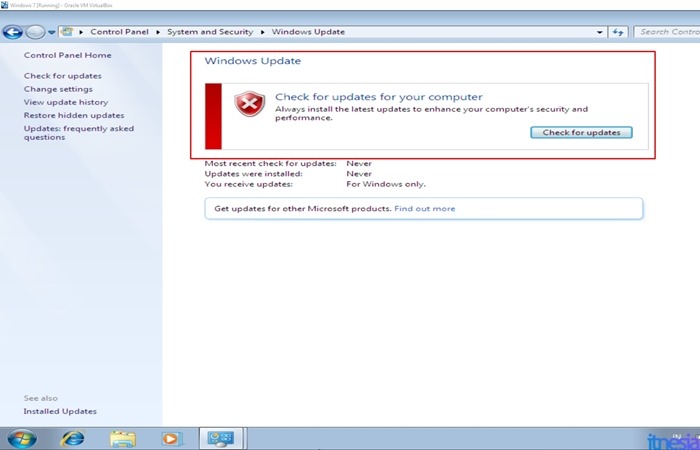Click the Forward navigation arrow
Viewport: 700px width, 450px height.
[35, 32]
